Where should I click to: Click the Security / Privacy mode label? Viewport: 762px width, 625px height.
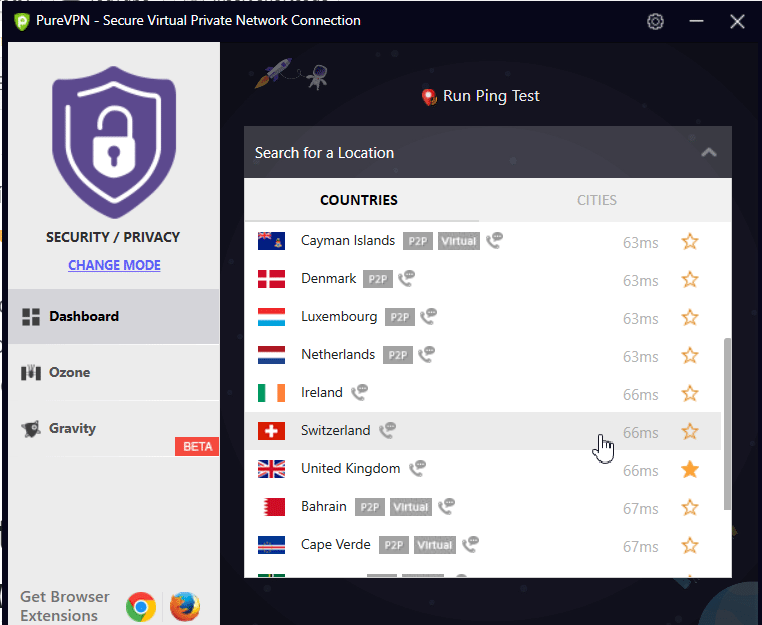113,237
